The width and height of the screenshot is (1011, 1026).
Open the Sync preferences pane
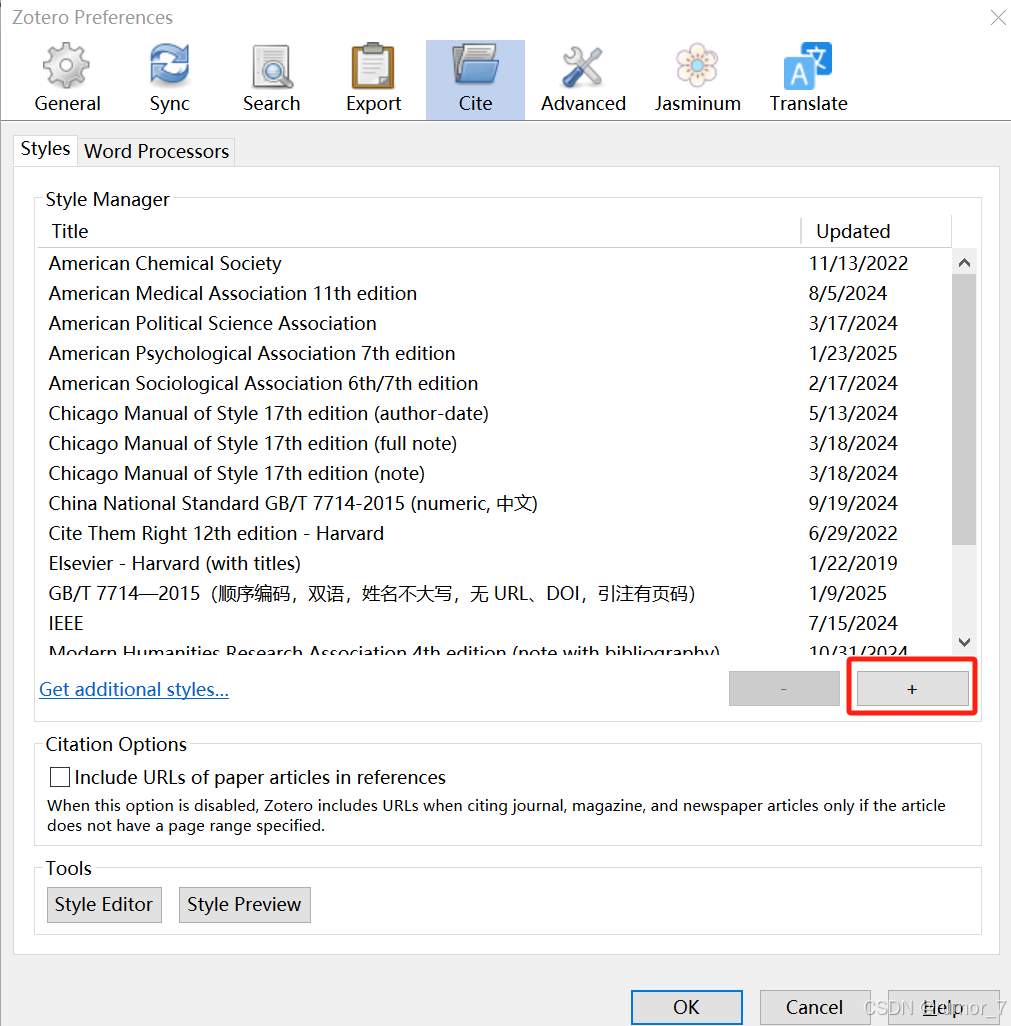point(169,79)
